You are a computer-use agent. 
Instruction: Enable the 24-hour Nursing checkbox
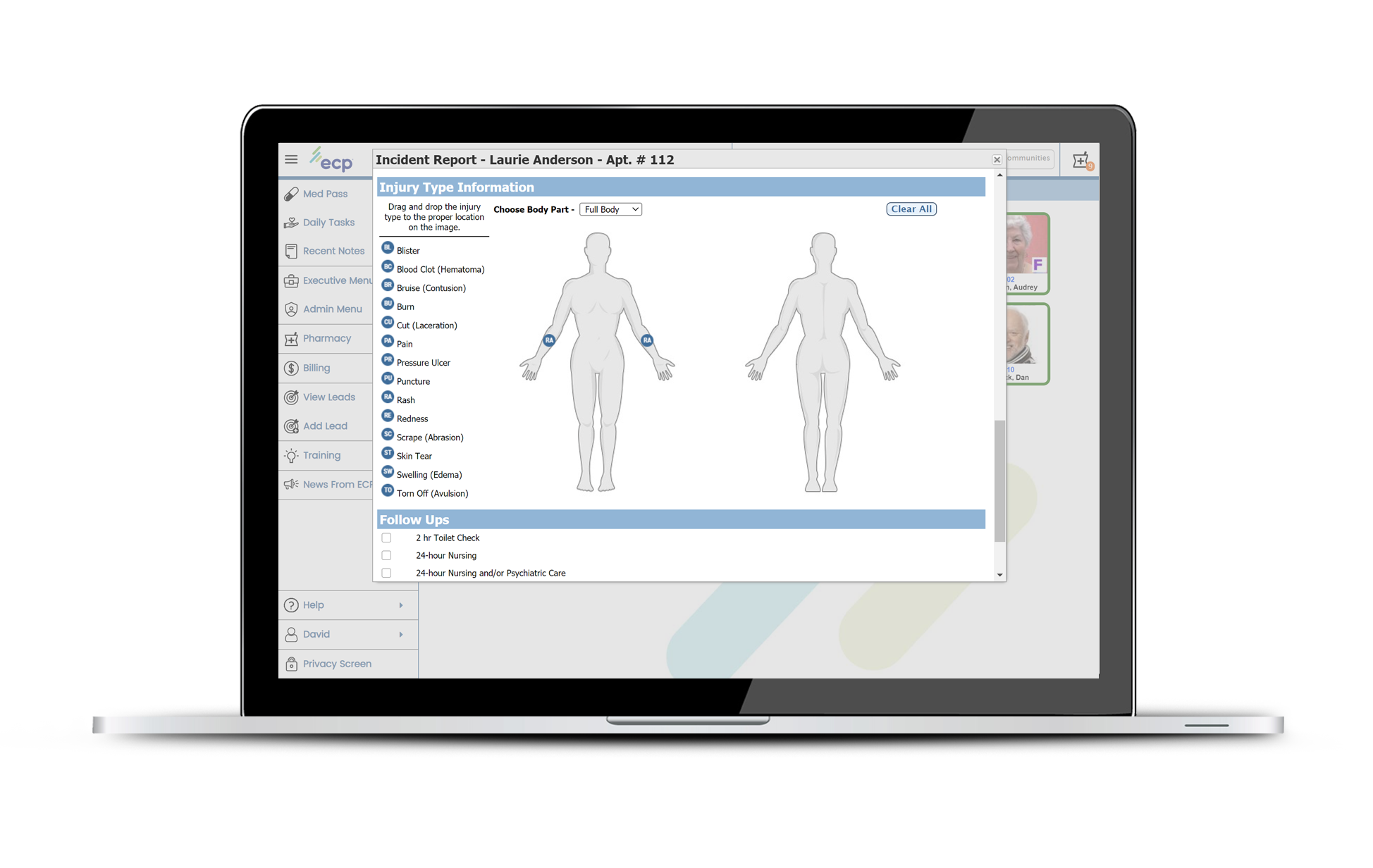tap(386, 556)
